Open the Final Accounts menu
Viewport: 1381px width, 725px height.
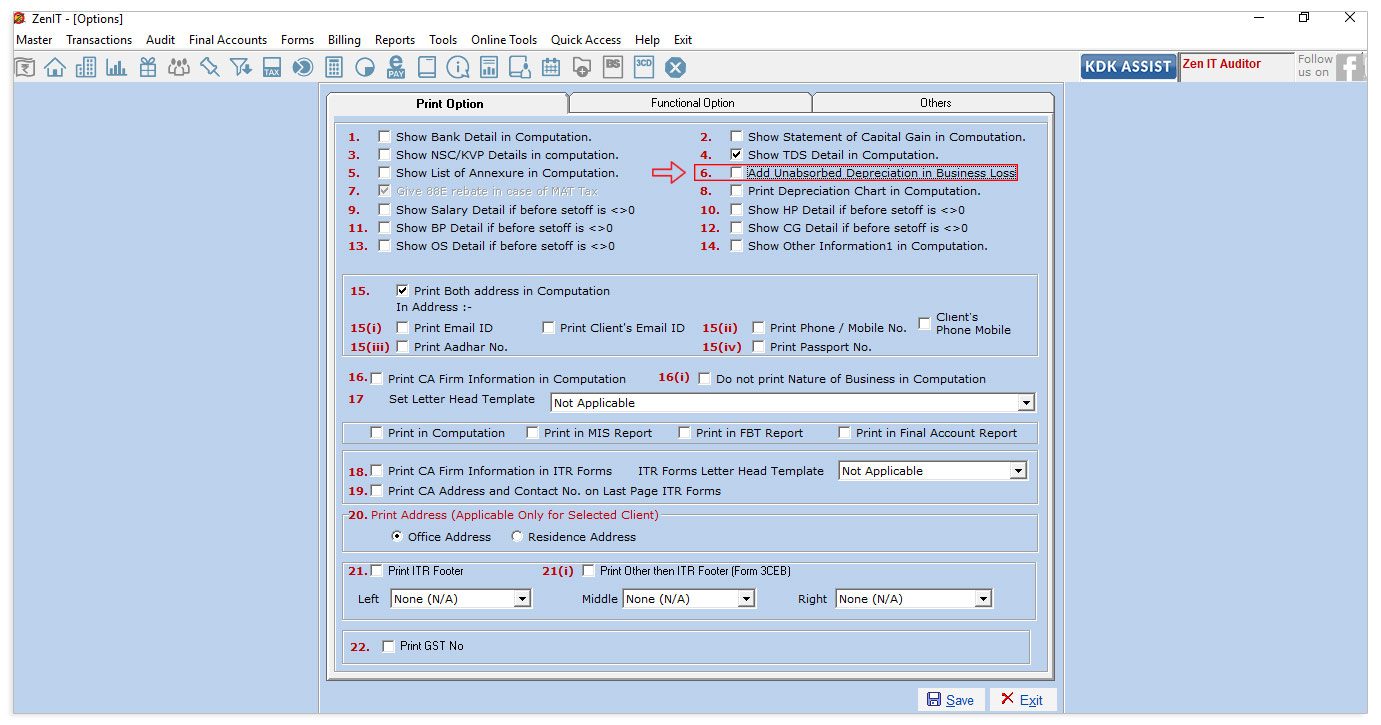(228, 40)
